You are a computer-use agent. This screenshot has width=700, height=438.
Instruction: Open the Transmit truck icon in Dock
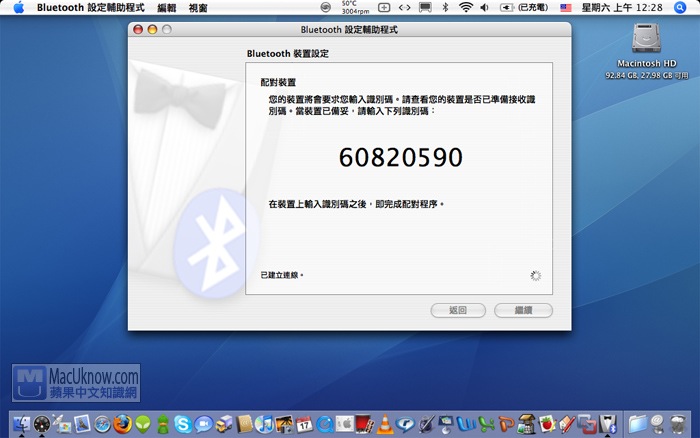pos(224,424)
